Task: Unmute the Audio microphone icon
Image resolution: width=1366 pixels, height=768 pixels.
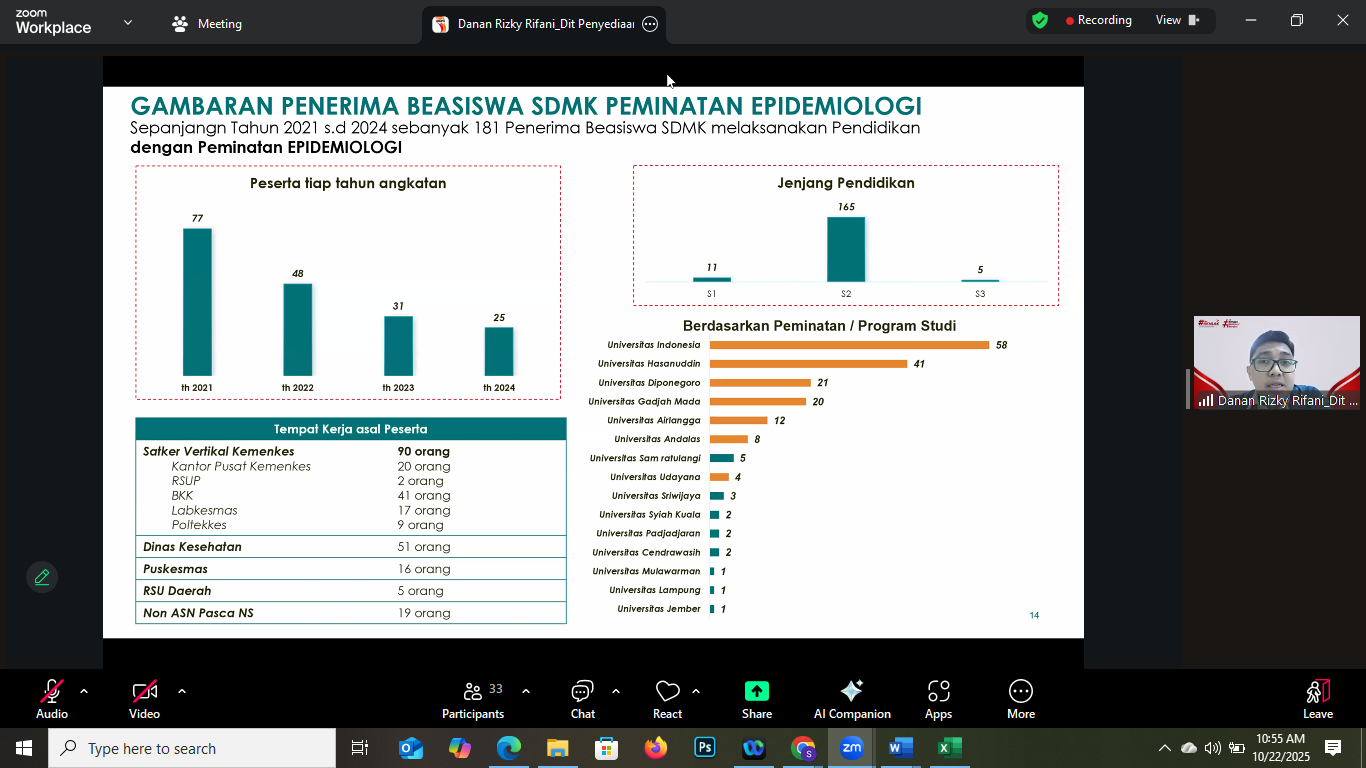Action: point(52,691)
